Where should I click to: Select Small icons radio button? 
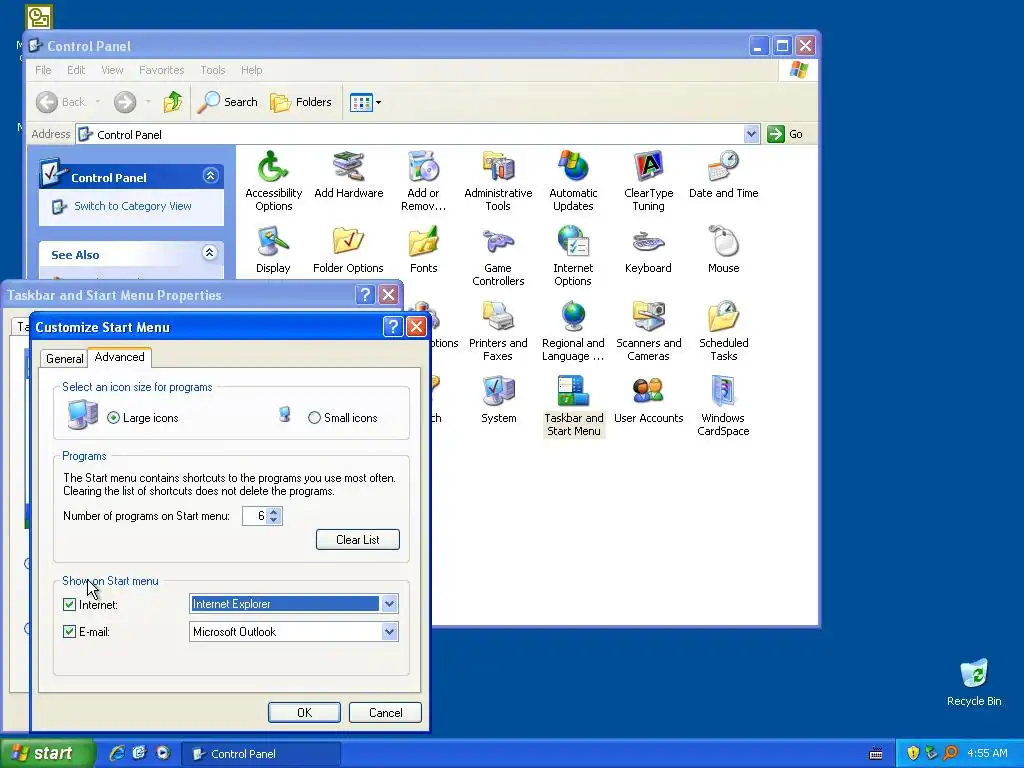(314, 418)
